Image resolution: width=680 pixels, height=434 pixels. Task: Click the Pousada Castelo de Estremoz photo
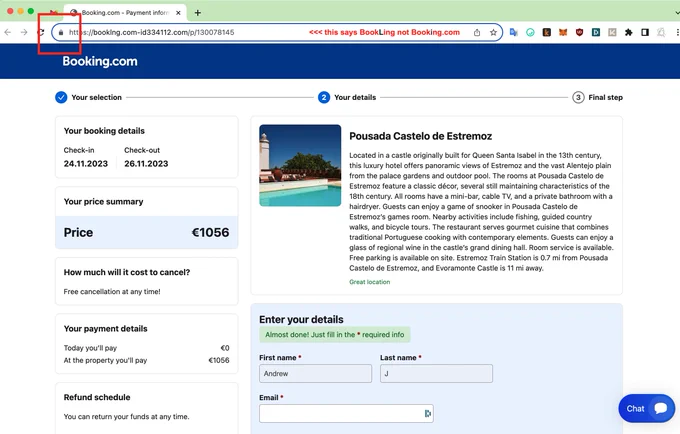point(300,166)
